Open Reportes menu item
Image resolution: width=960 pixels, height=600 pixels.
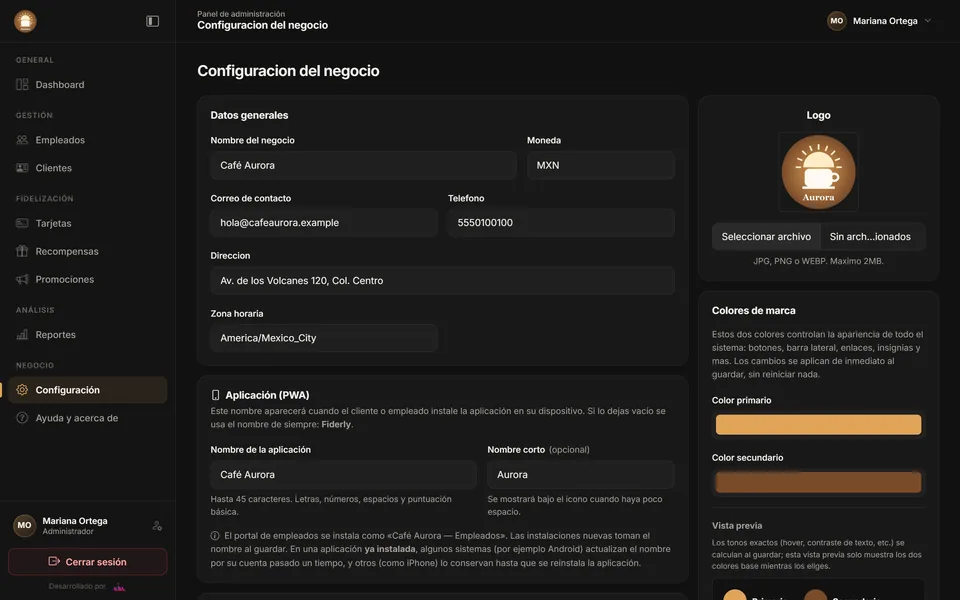pos(88,335)
